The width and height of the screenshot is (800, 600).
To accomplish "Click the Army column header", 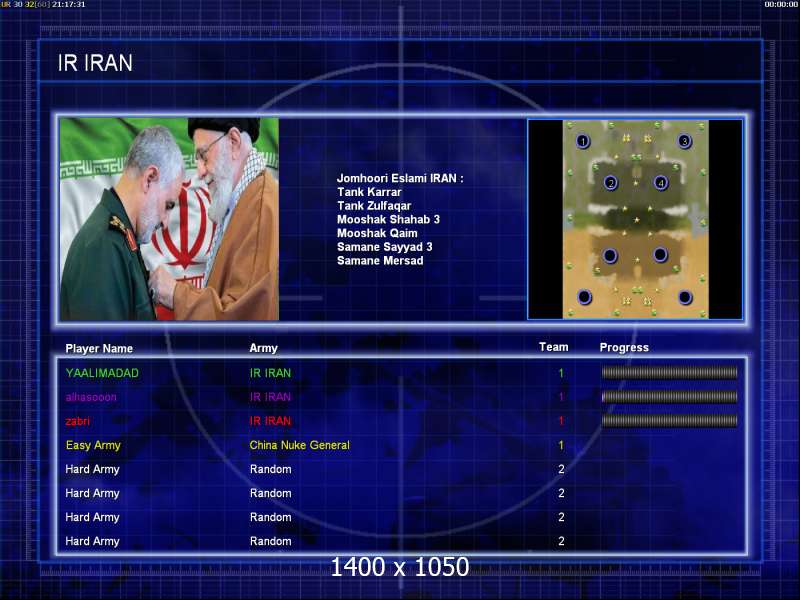I will coord(263,348).
